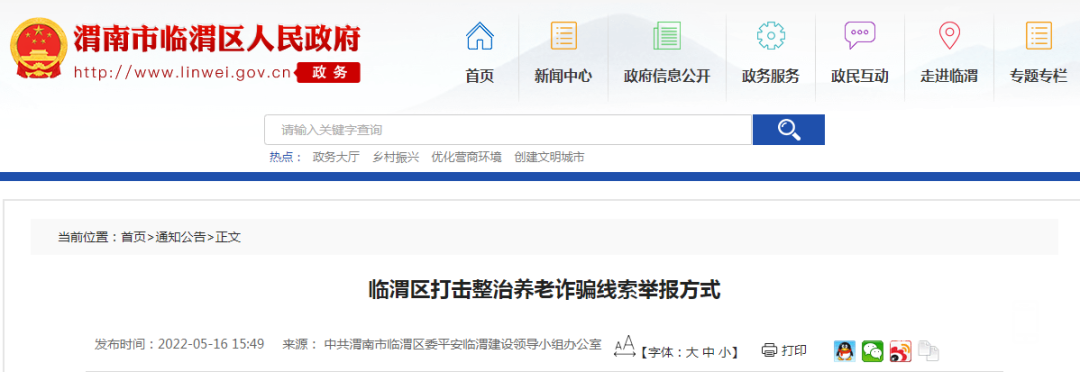Click the font size AA icon
1080x372 pixels.
click(624, 347)
